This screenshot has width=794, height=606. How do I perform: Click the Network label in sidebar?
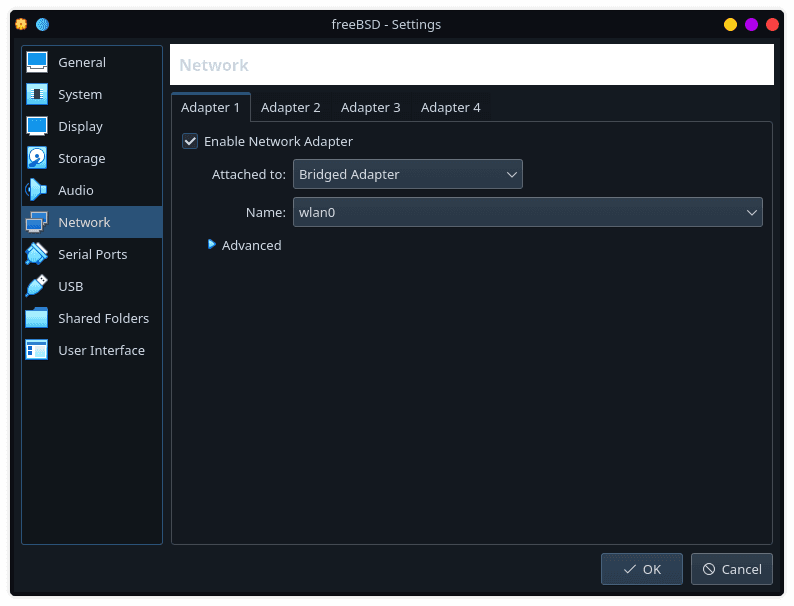pos(84,222)
